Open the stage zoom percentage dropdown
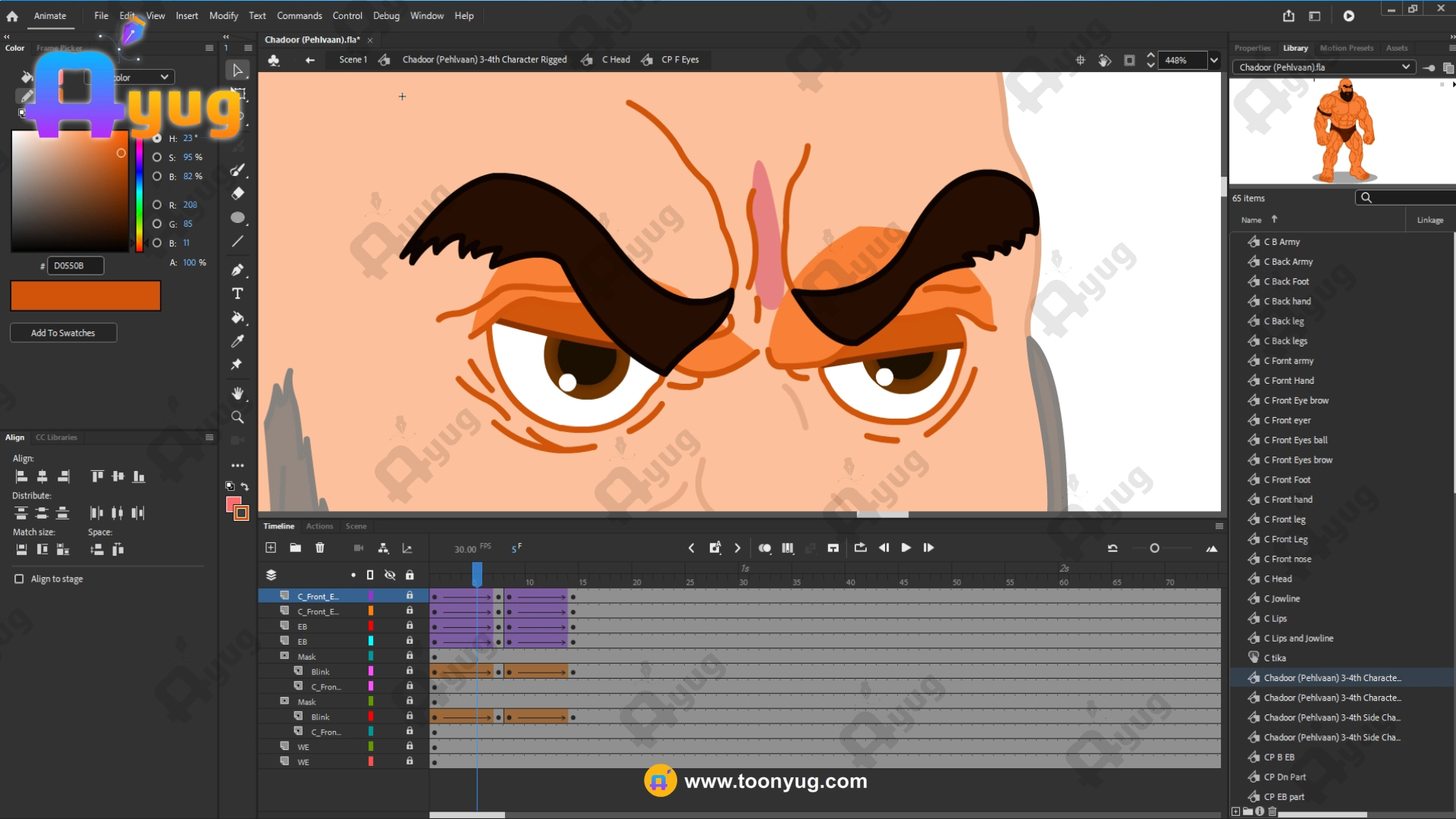 [1214, 60]
